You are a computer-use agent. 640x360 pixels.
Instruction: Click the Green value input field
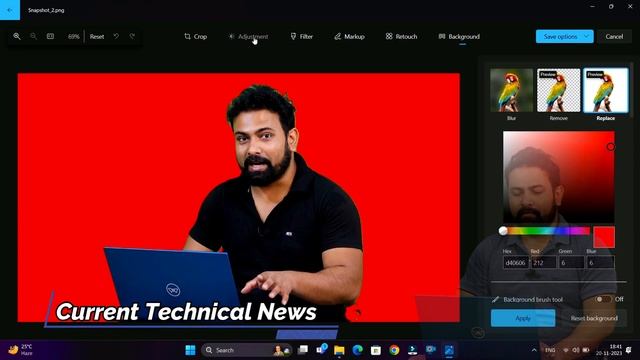[571, 262]
